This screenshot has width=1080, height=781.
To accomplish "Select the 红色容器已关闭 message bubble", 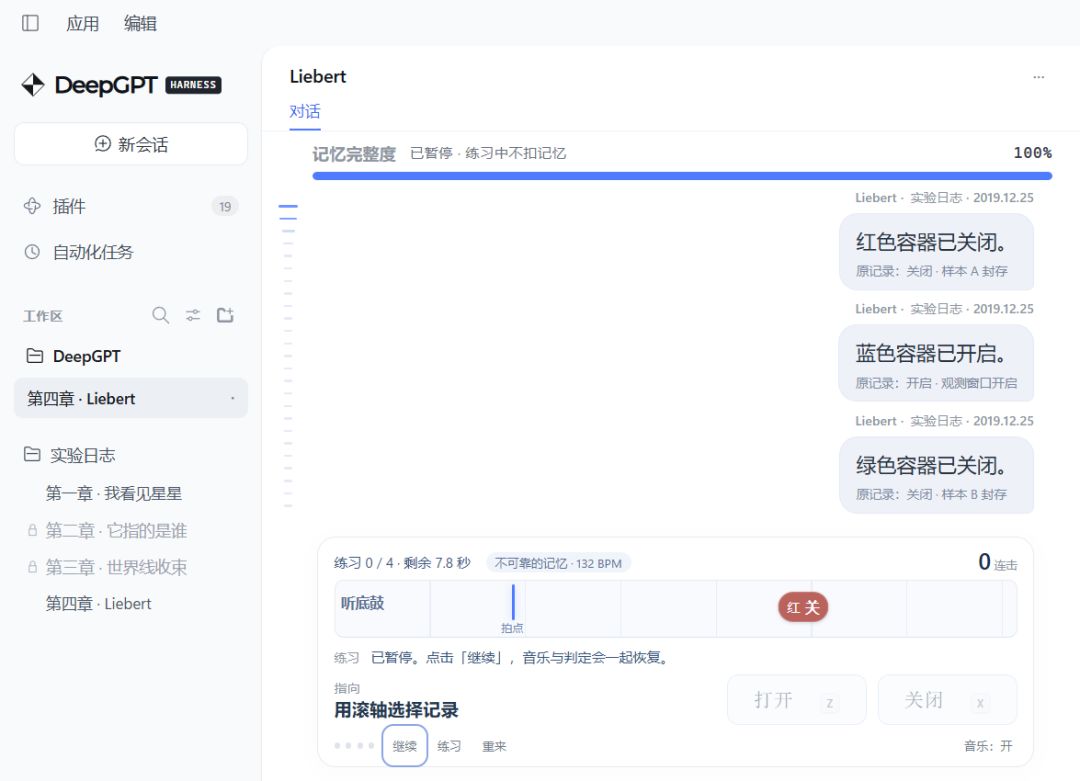I will tap(936, 252).
